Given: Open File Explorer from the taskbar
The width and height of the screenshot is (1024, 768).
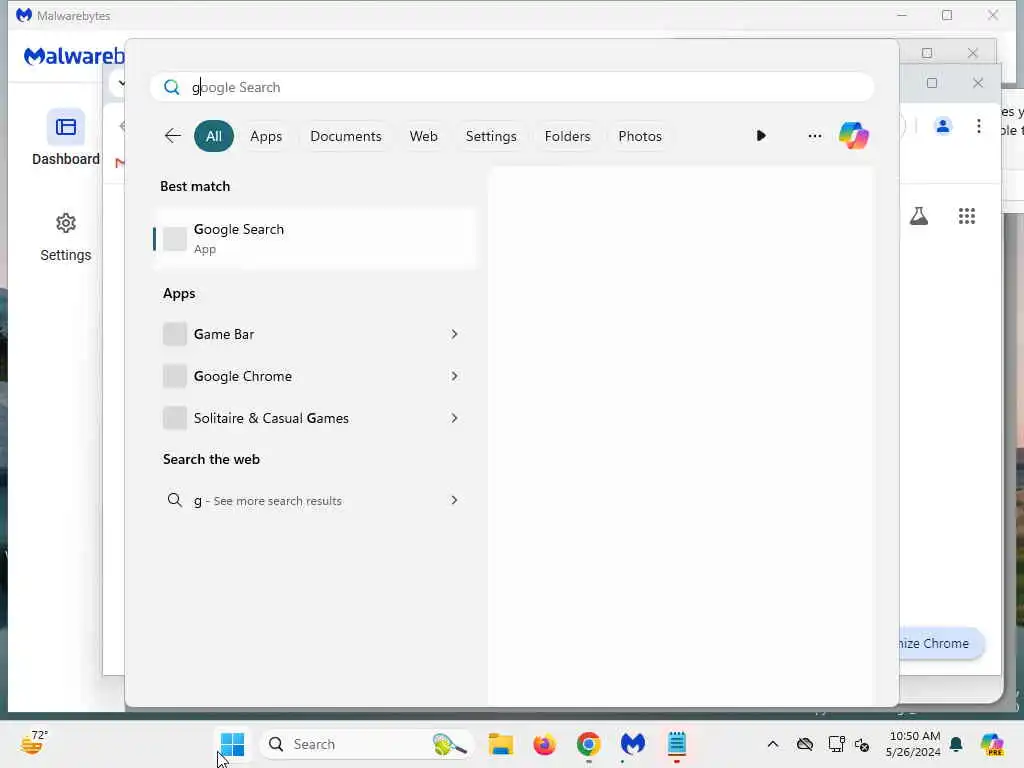Looking at the screenshot, I should [x=500, y=744].
